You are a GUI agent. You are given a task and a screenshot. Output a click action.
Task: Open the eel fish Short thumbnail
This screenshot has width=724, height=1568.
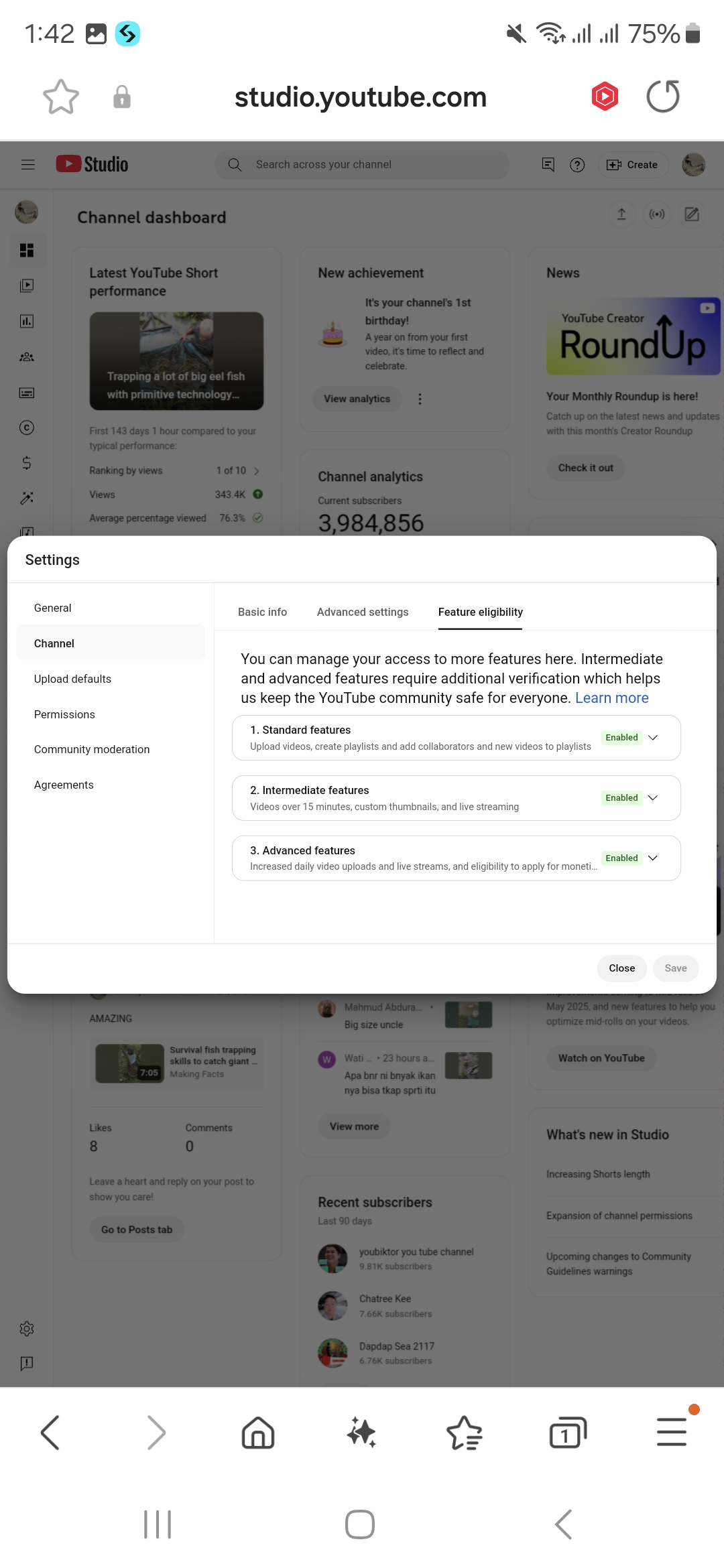(x=176, y=361)
